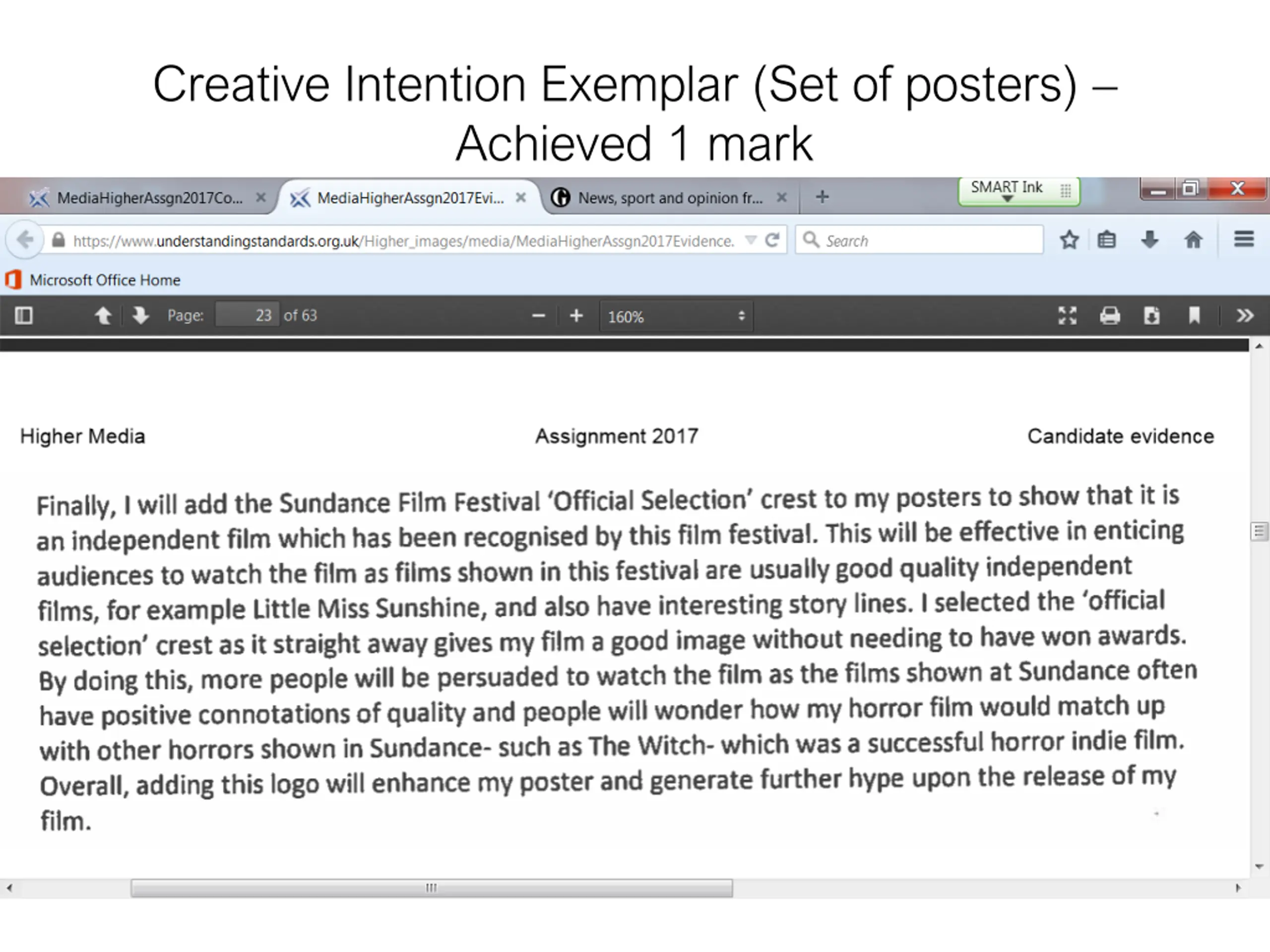Screen dimensions: 1270x952
Task: Print the PDF document
Action: tap(1110, 316)
